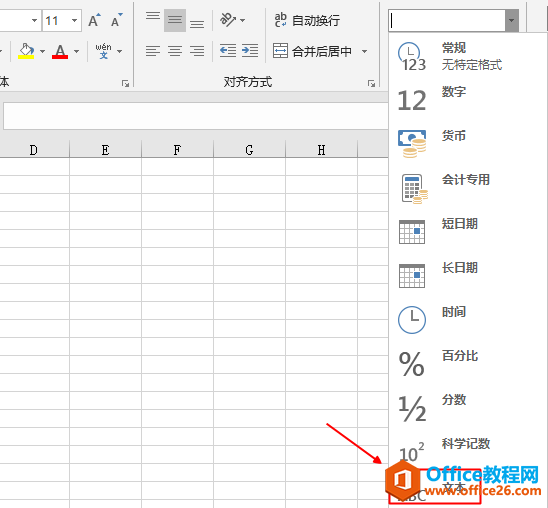Choose 数字 number format
This screenshot has height=508, width=548.
tap(468, 100)
